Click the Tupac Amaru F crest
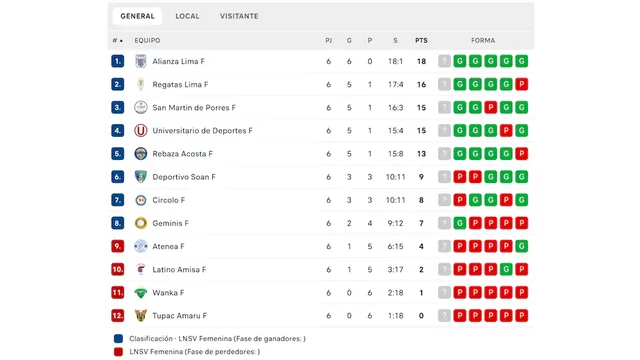This screenshot has width=640, height=360. 140,316
